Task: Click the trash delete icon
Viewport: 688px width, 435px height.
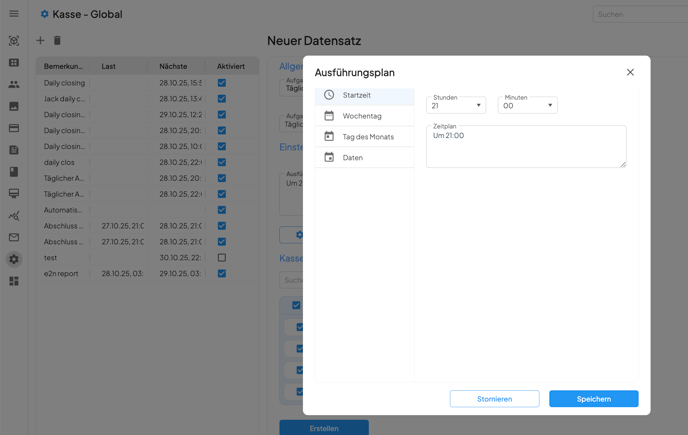Action: (x=57, y=41)
